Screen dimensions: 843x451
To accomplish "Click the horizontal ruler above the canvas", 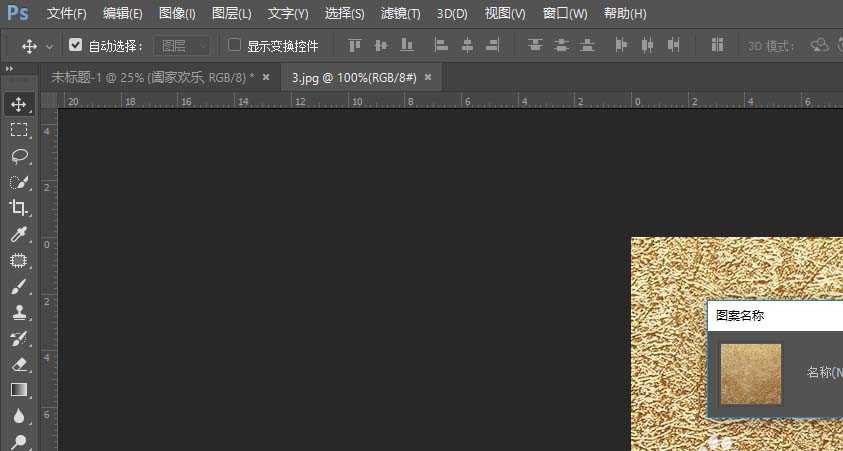I will (451, 101).
